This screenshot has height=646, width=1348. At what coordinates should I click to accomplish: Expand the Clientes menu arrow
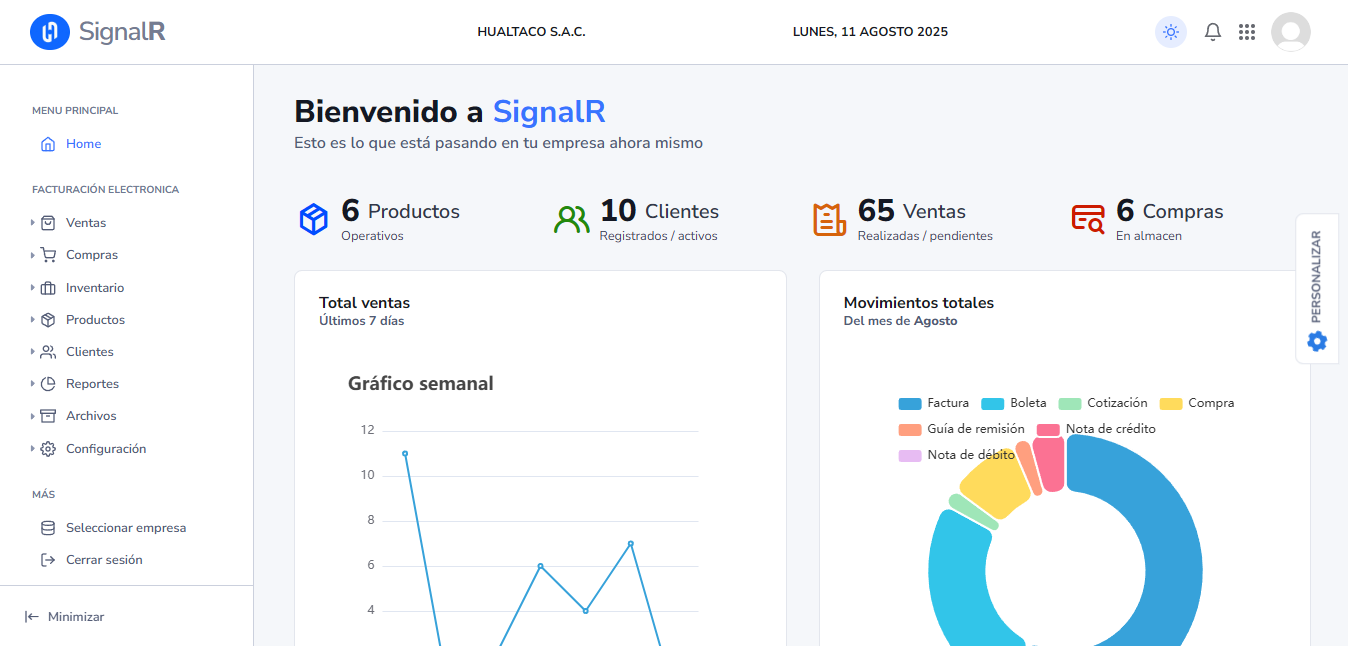tap(33, 352)
